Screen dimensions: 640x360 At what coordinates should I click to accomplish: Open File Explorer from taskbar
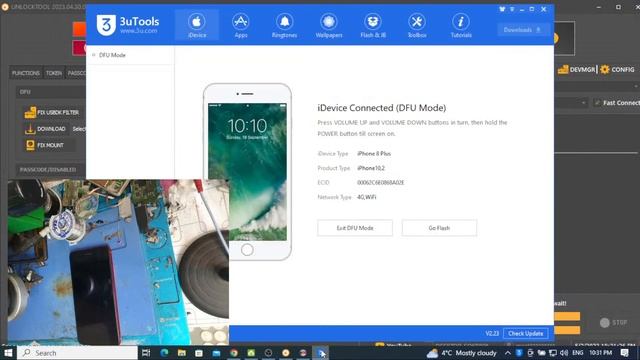pyautogui.click(x=182, y=353)
